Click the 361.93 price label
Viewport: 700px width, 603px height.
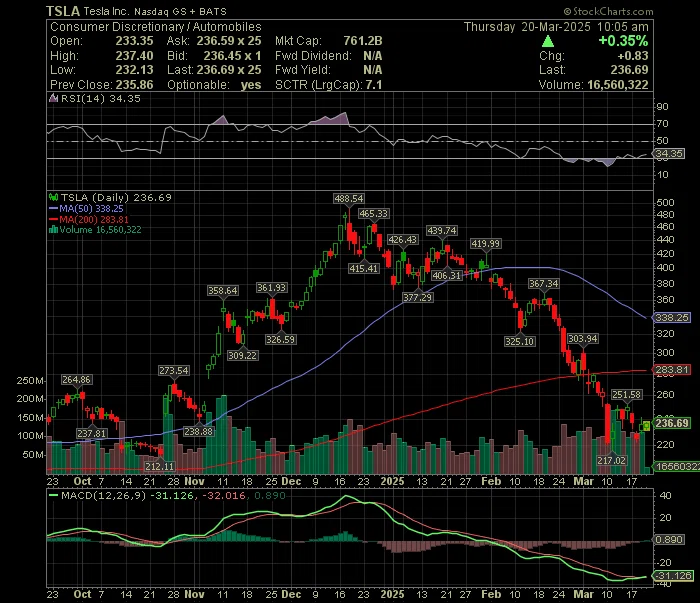(271, 288)
